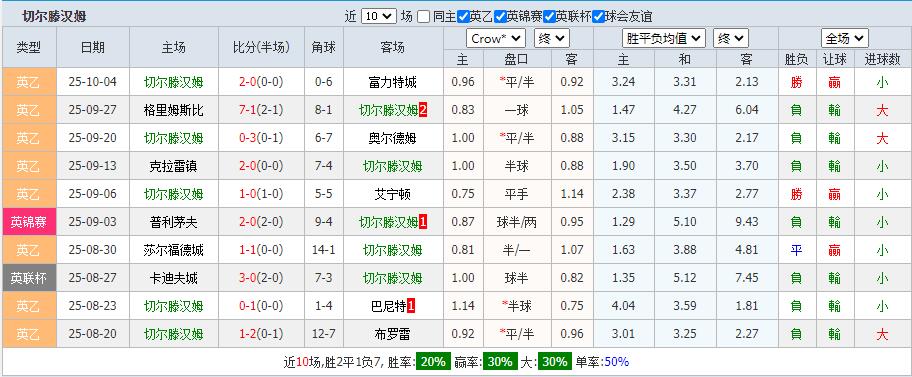The image size is (912, 377).
Task: Click the red card badge beside 巴尼特
Action: [411, 305]
